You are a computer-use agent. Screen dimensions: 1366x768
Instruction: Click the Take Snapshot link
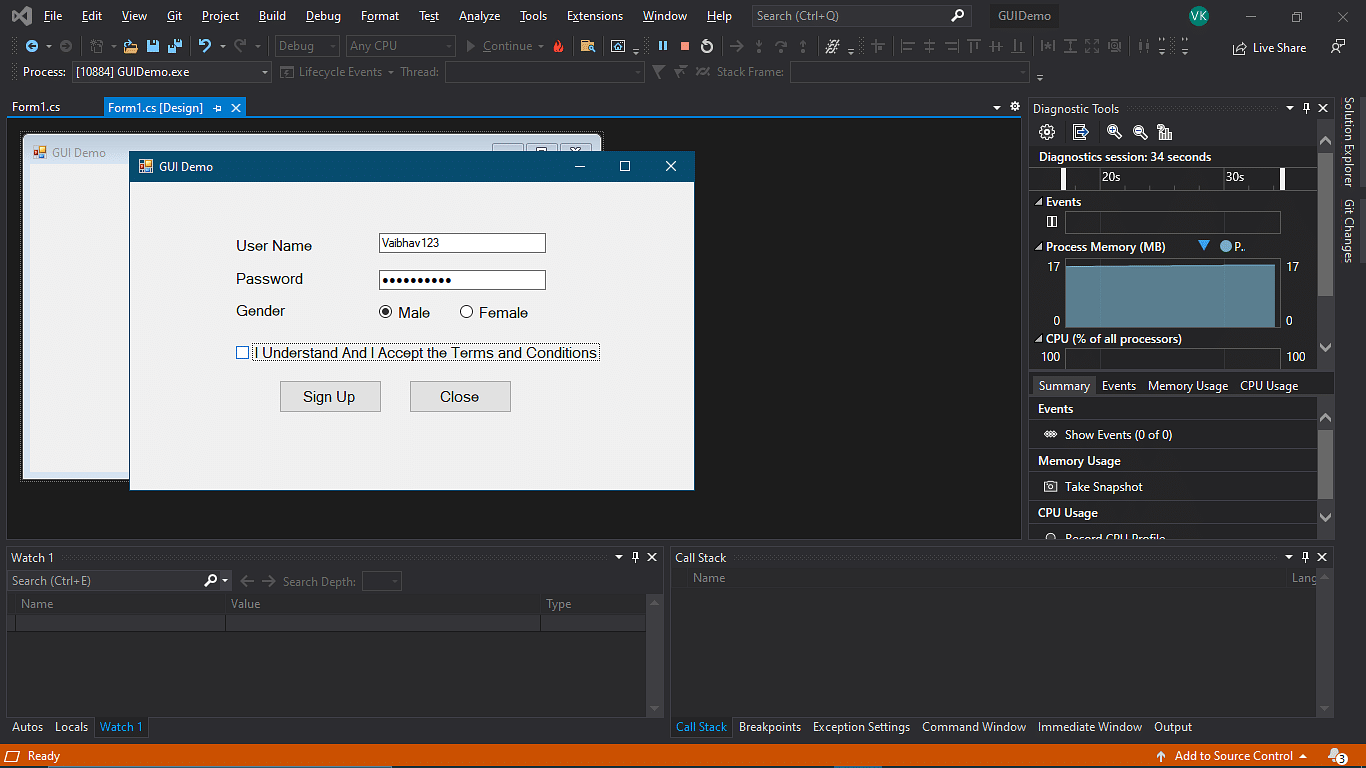[x=1103, y=487]
